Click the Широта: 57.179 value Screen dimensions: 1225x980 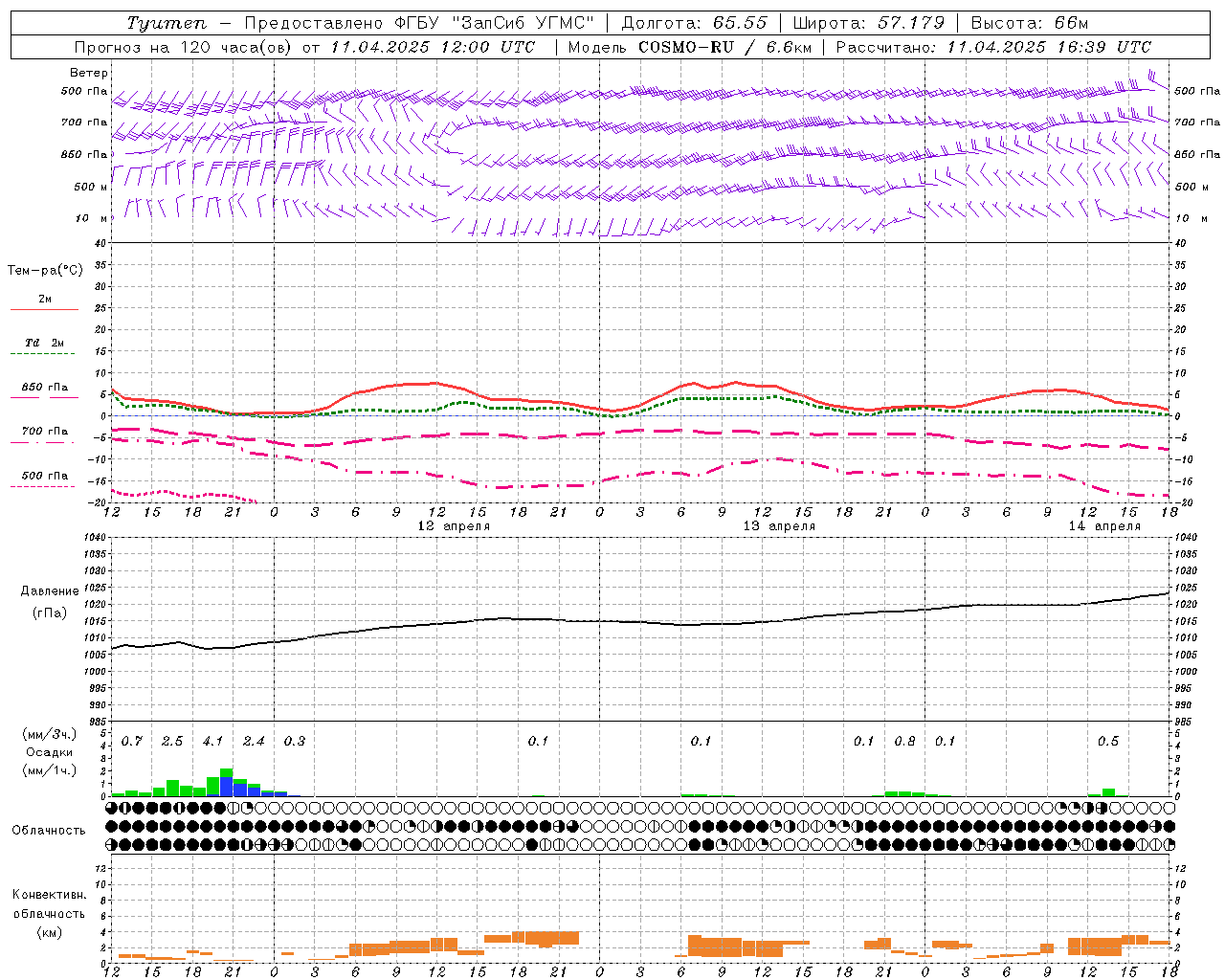pyautogui.click(x=868, y=23)
